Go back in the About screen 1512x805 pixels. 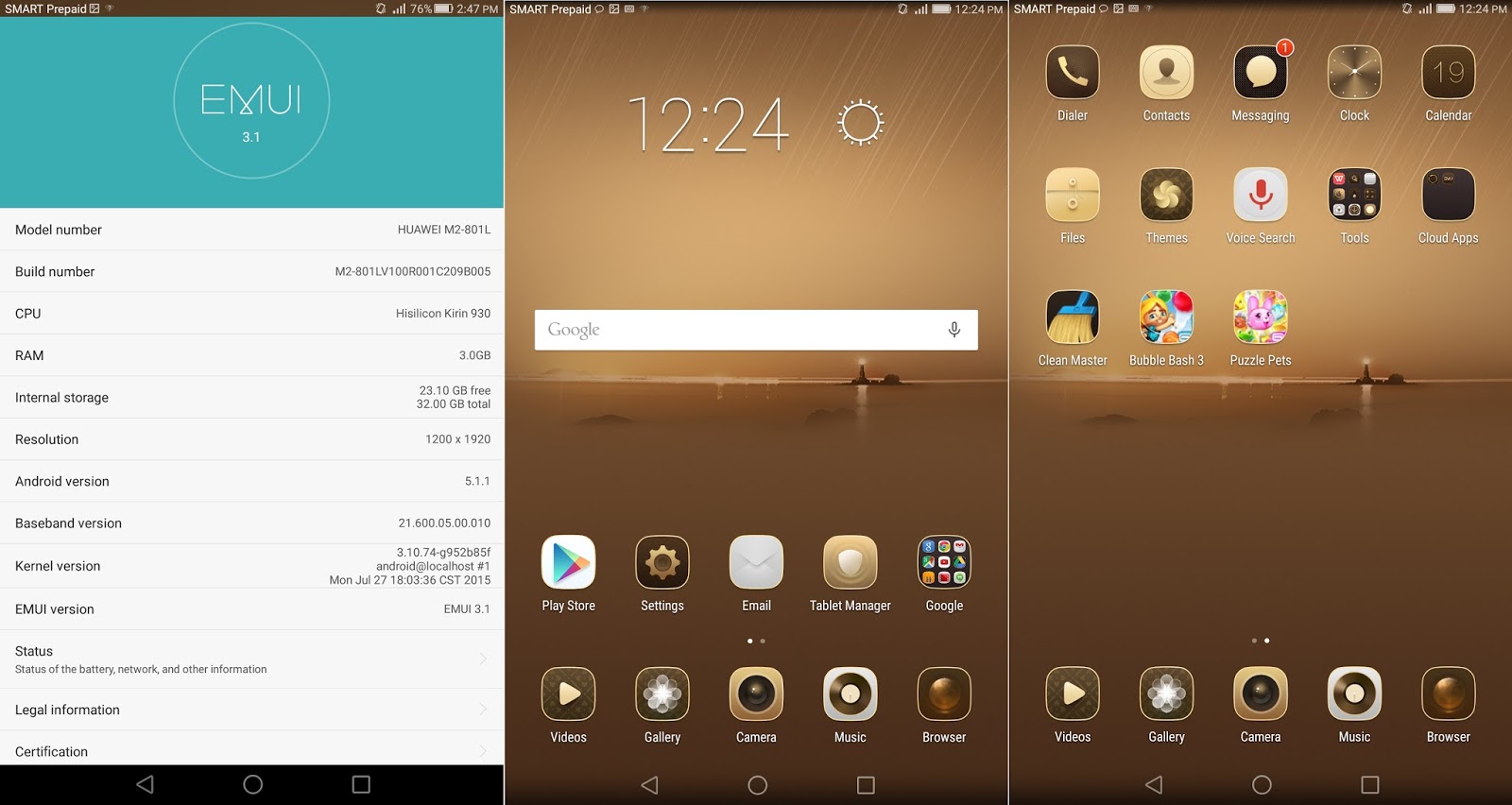click(145, 784)
